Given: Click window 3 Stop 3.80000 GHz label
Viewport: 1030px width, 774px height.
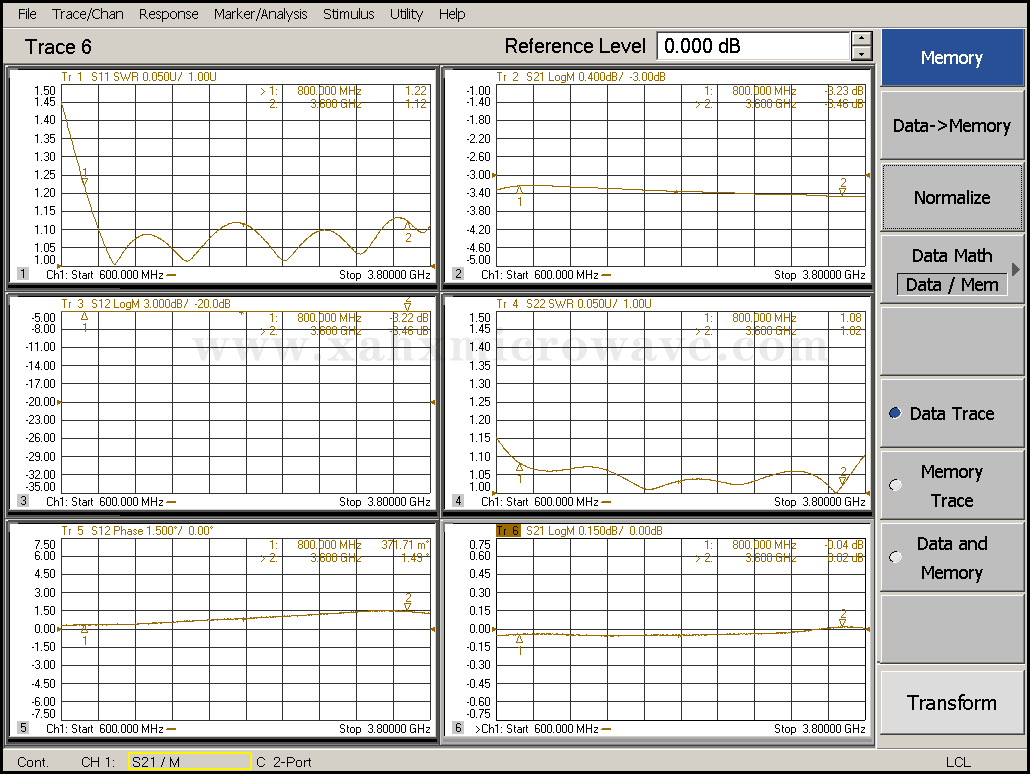Looking at the screenshot, I should click(x=384, y=502).
